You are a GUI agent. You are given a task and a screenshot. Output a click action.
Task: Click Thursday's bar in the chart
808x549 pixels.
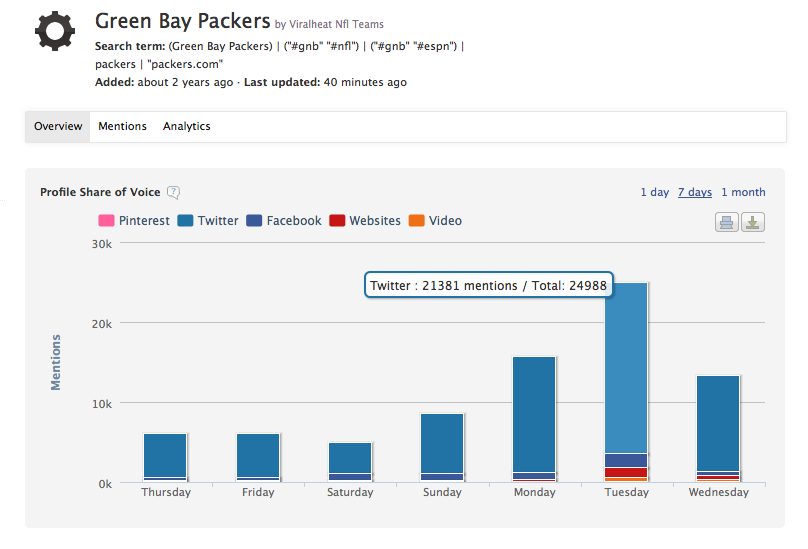[165, 455]
